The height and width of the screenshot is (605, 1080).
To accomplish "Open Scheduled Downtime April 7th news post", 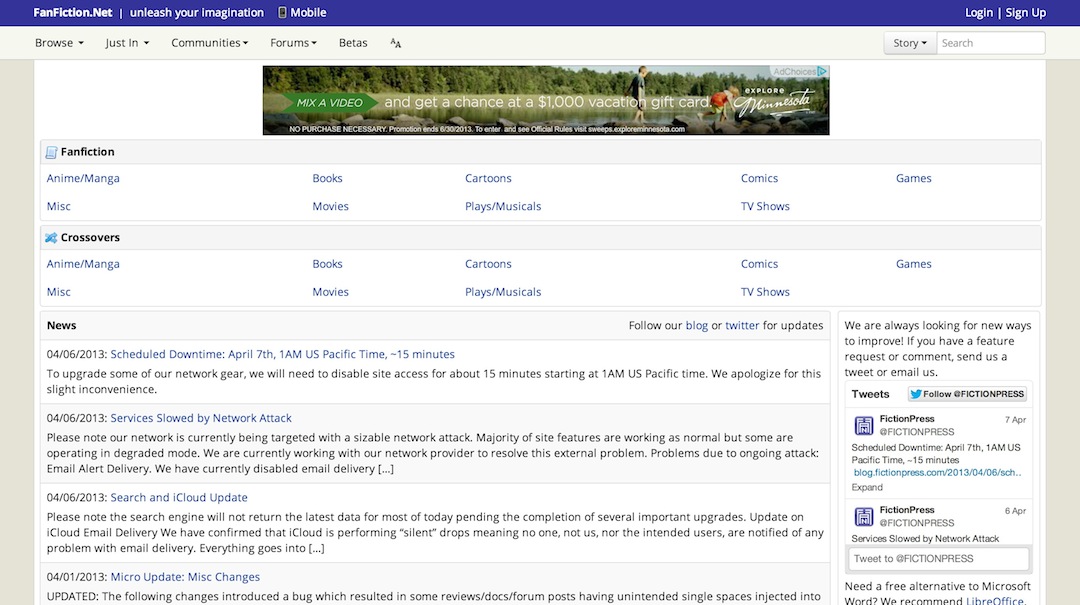I will click(282, 354).
